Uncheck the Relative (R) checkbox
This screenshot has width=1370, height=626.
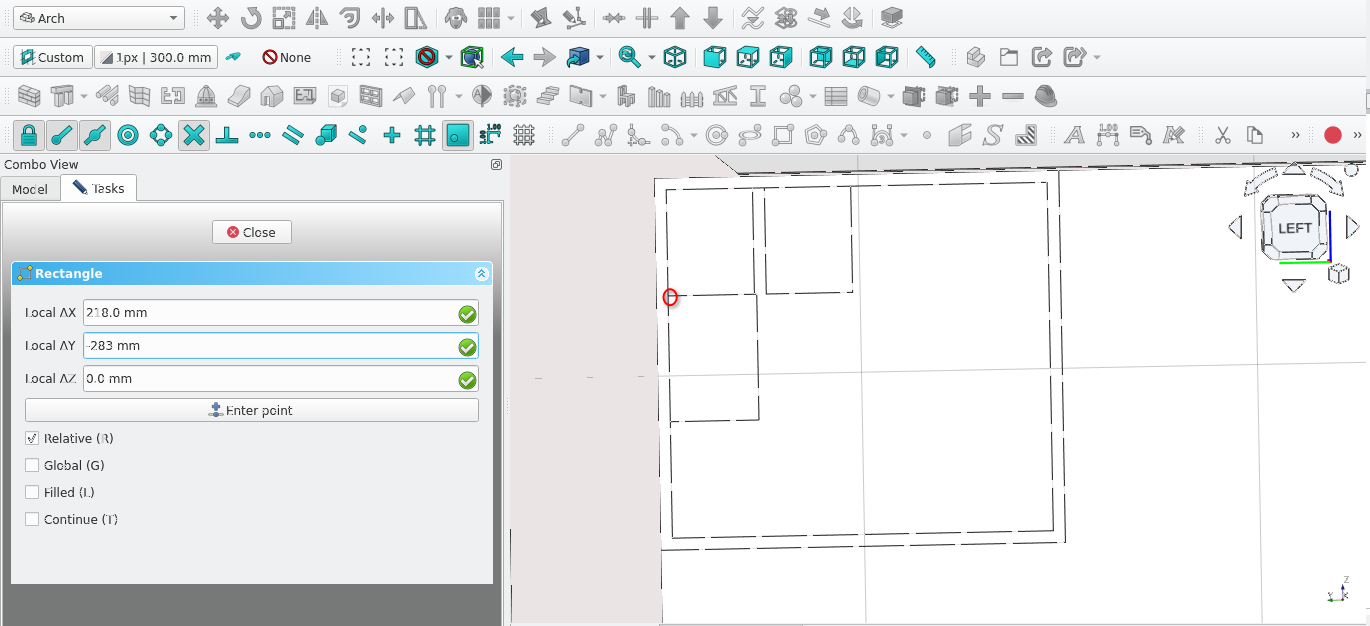click(32, 438)
